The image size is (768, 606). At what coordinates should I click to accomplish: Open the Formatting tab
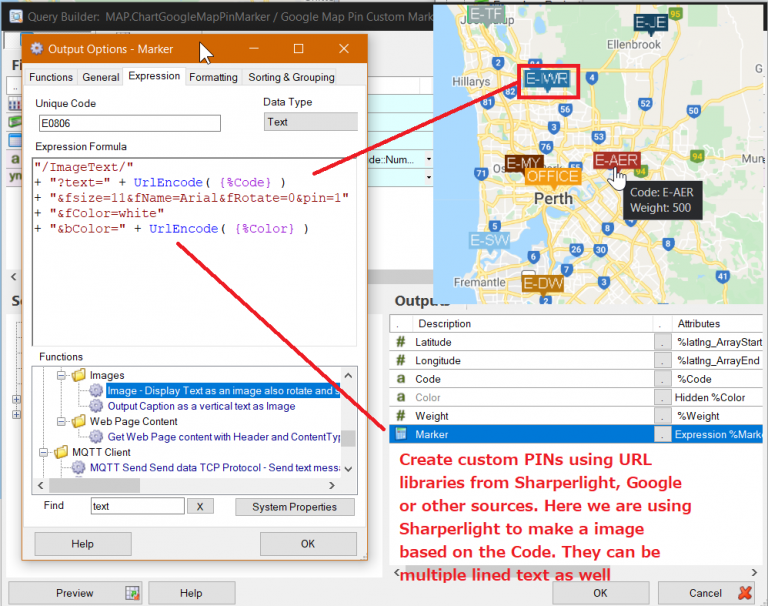[213, 77]
